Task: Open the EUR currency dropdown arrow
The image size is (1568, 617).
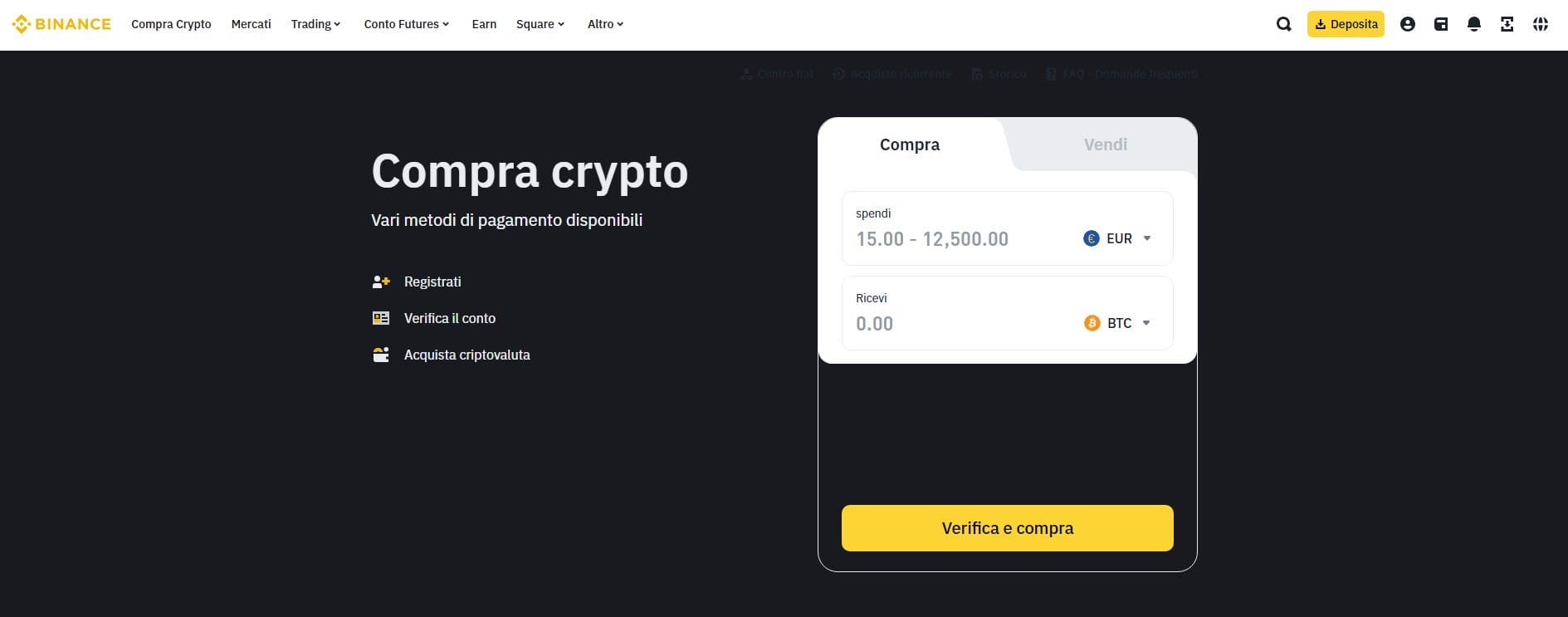Action: 1147,238
